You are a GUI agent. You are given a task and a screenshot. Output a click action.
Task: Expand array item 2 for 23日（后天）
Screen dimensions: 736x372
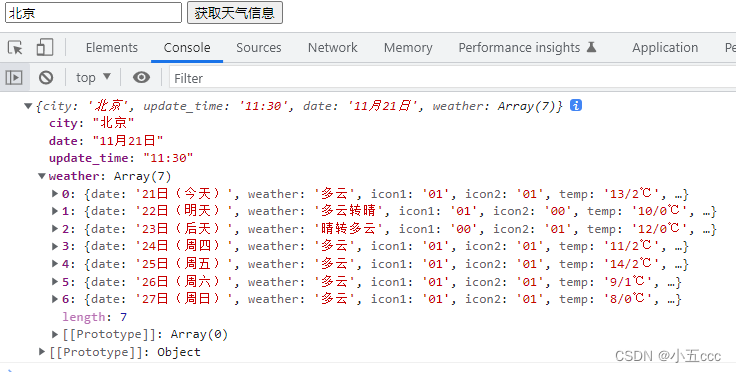pyautogui.click(x=55, y=228)
